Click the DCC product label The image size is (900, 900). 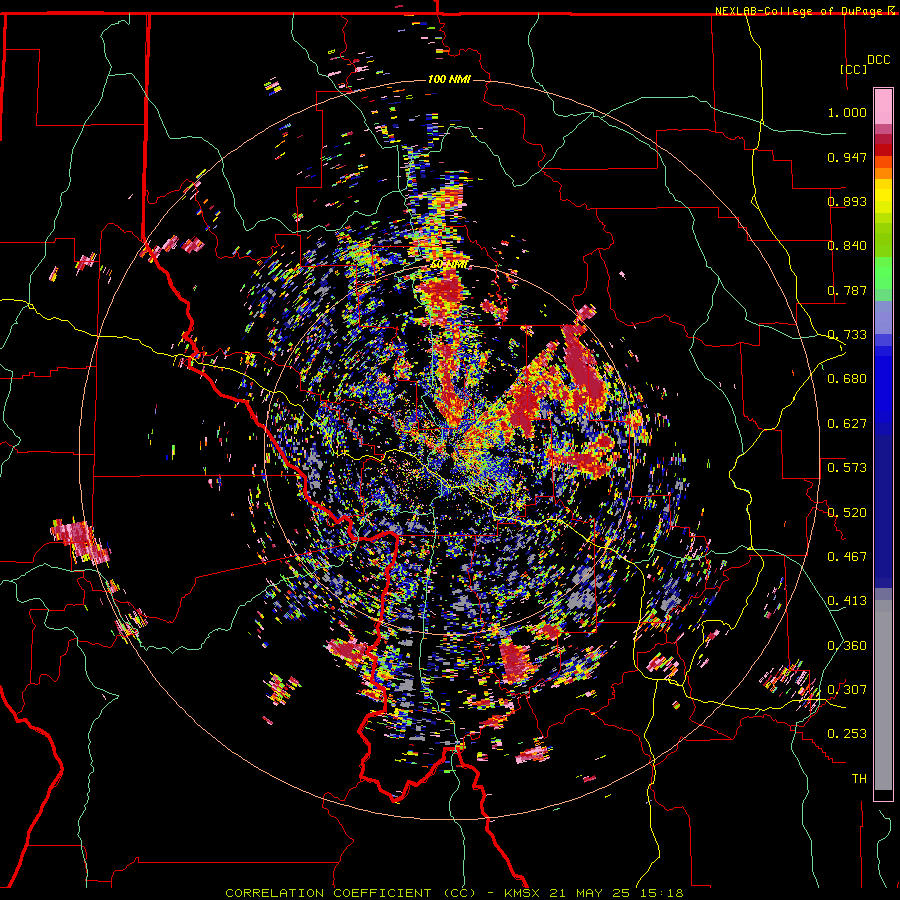[x=878, y=60]
